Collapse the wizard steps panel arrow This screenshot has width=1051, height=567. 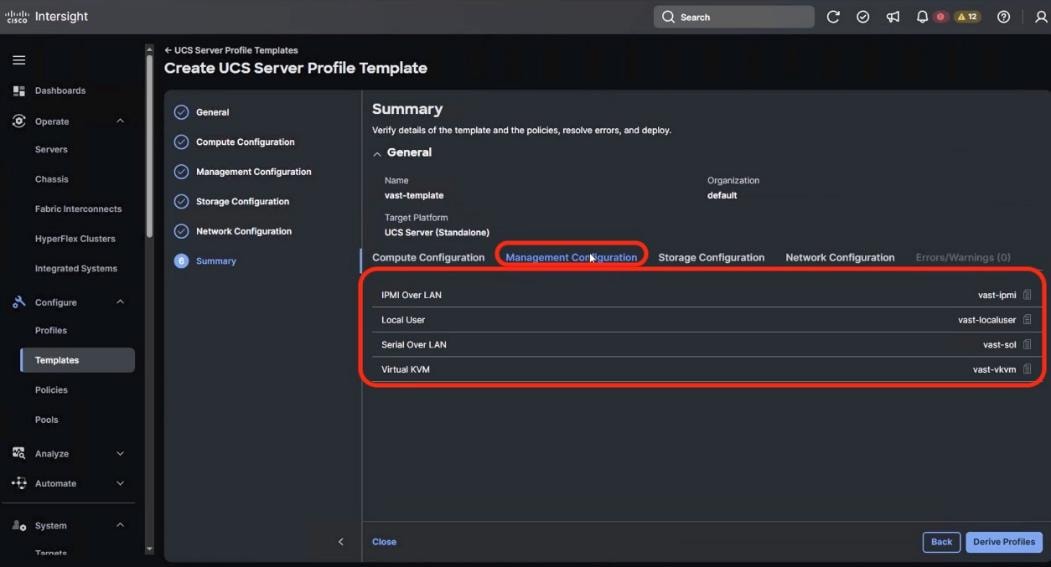click(341, 542)
